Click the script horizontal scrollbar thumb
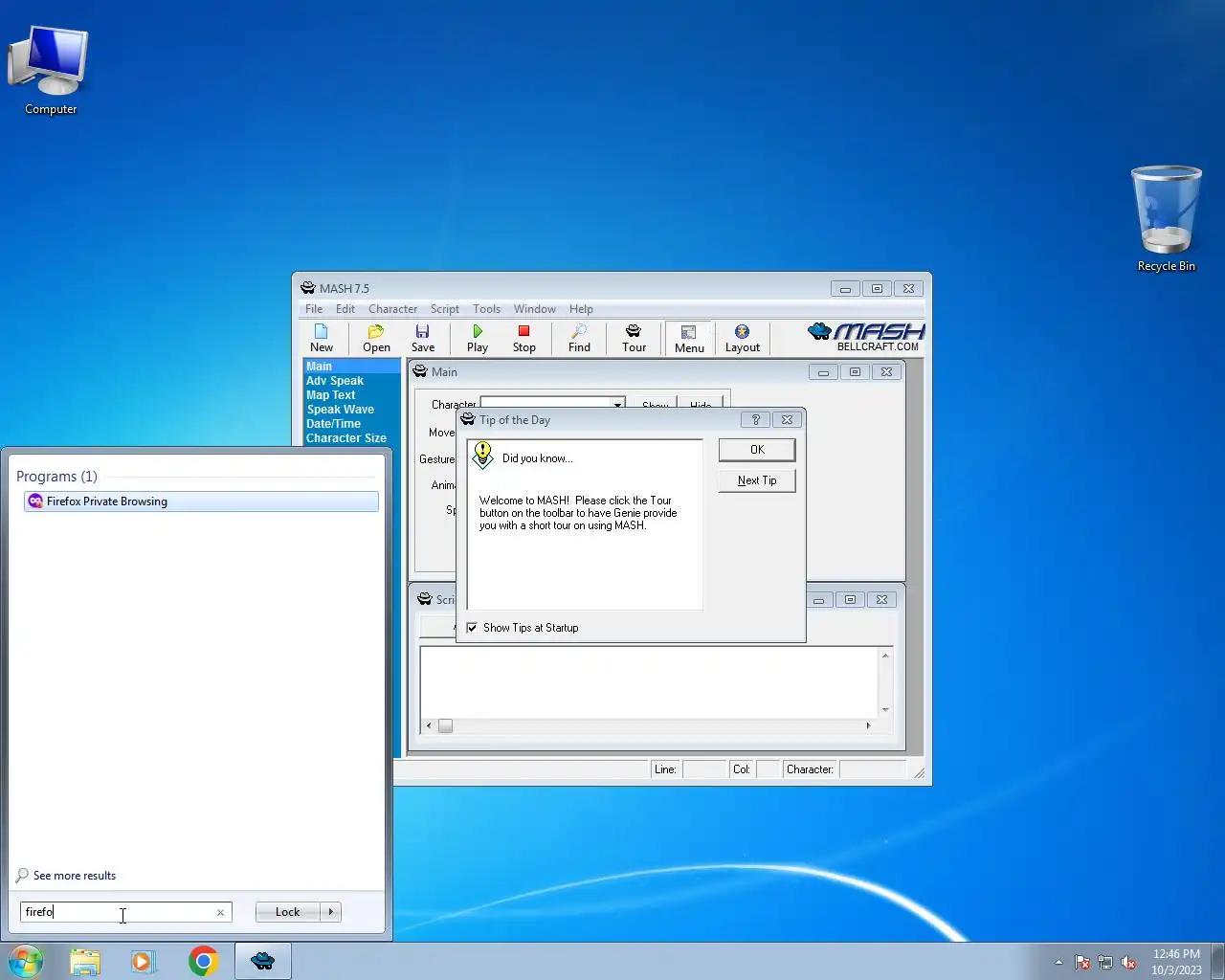The height and width of the screenshot is (980, 1225). 445,726
